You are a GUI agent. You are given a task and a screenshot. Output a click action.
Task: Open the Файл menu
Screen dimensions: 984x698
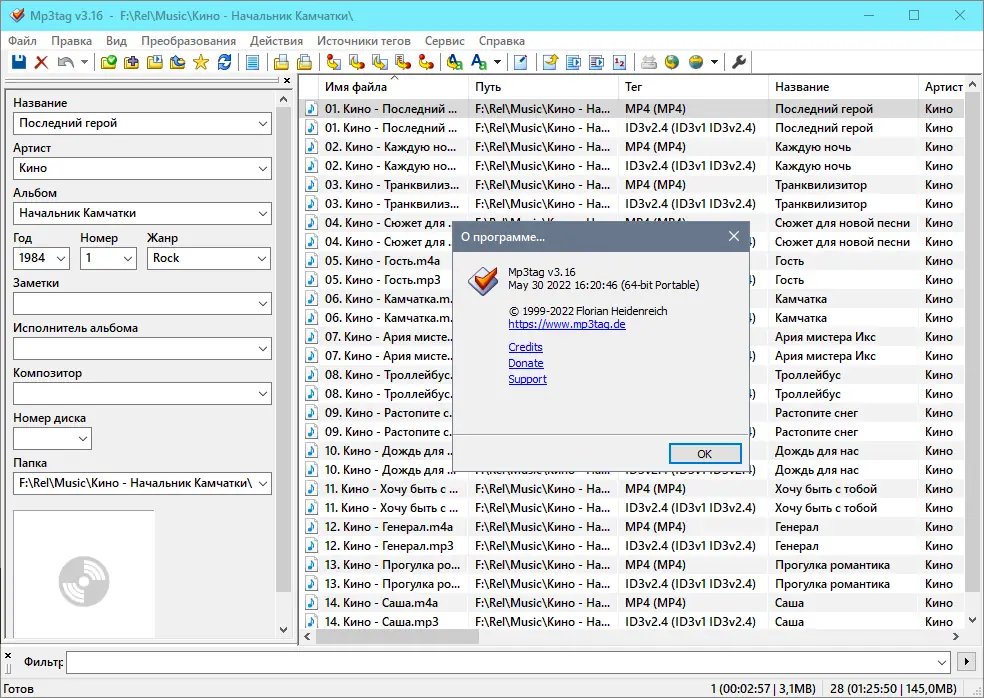point(22,41)
